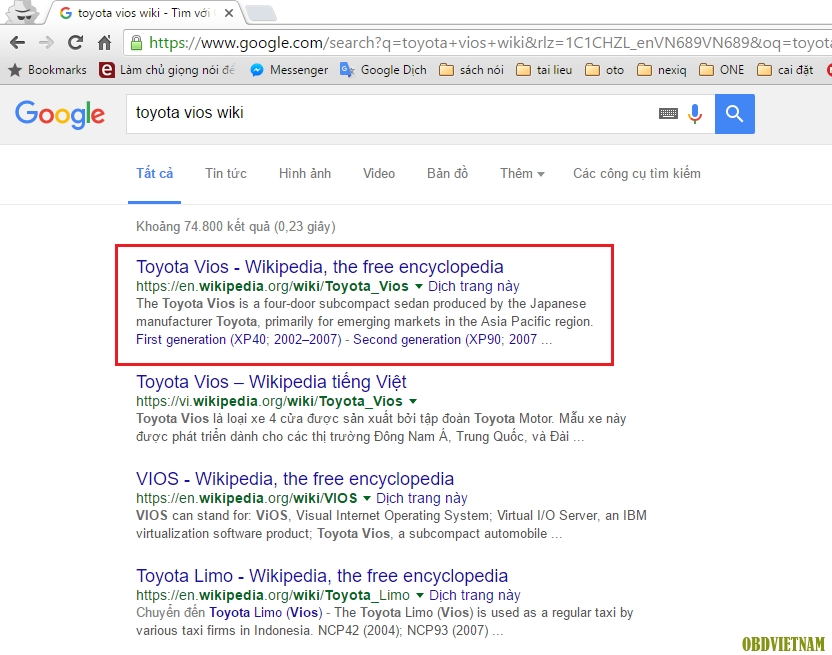Viewport: 832px width, 655px height.
Task: Open the 'tai lieu' bookmark folder
Action: 544,70
